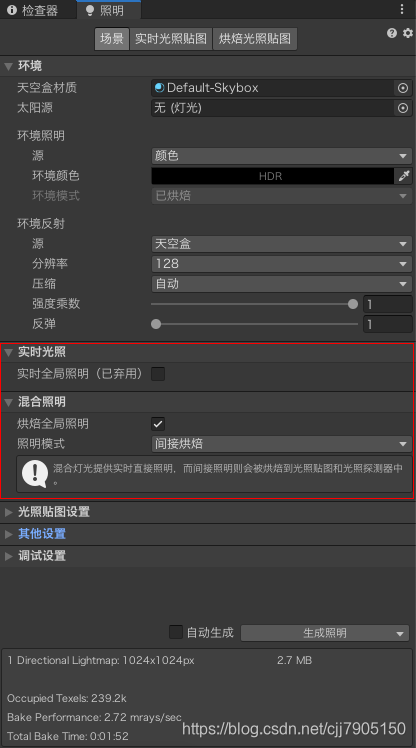Toggle 实时全局照明（已弃用）checkbox
Screen dimensions: 416x748
click(158, 374)
